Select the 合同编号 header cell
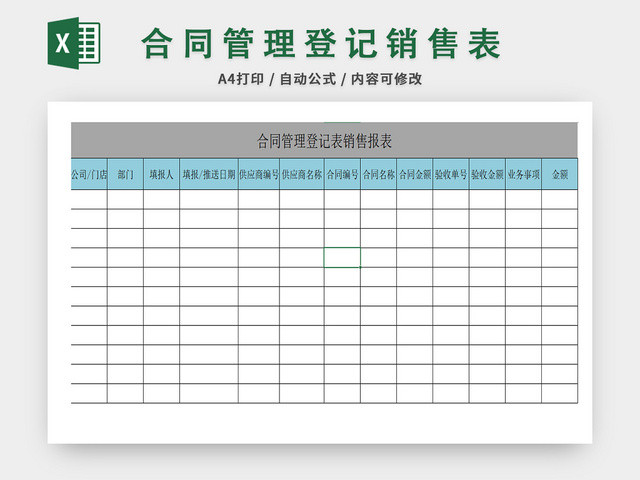Viewport: 640px width, 480px height. tap(342, 174)
